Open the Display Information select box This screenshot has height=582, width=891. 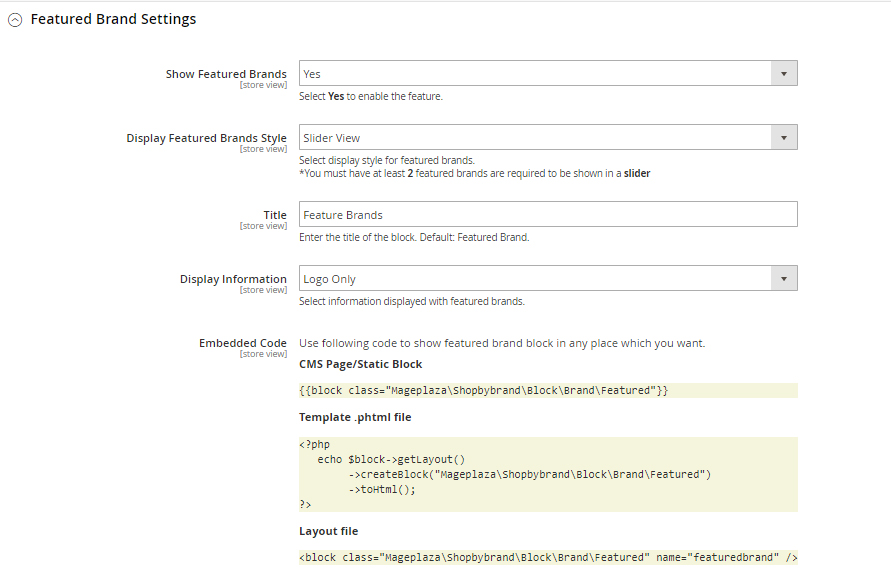(535, 279)
